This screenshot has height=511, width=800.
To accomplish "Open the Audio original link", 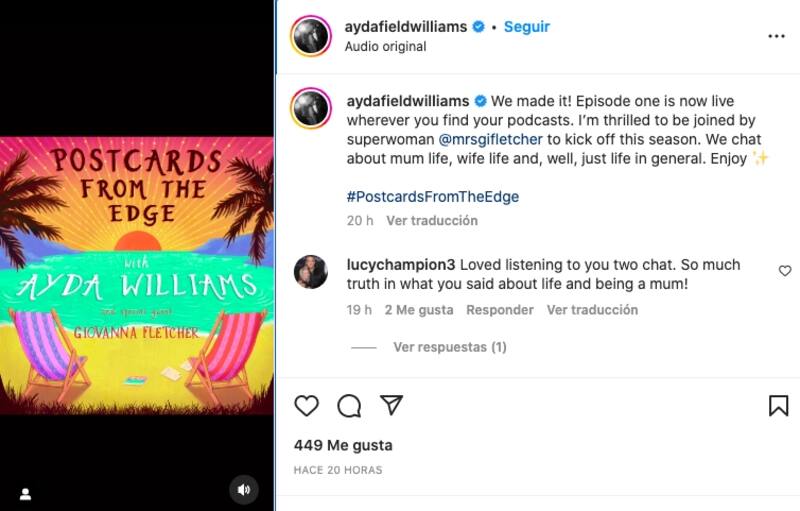I will (x=385, y=46).
